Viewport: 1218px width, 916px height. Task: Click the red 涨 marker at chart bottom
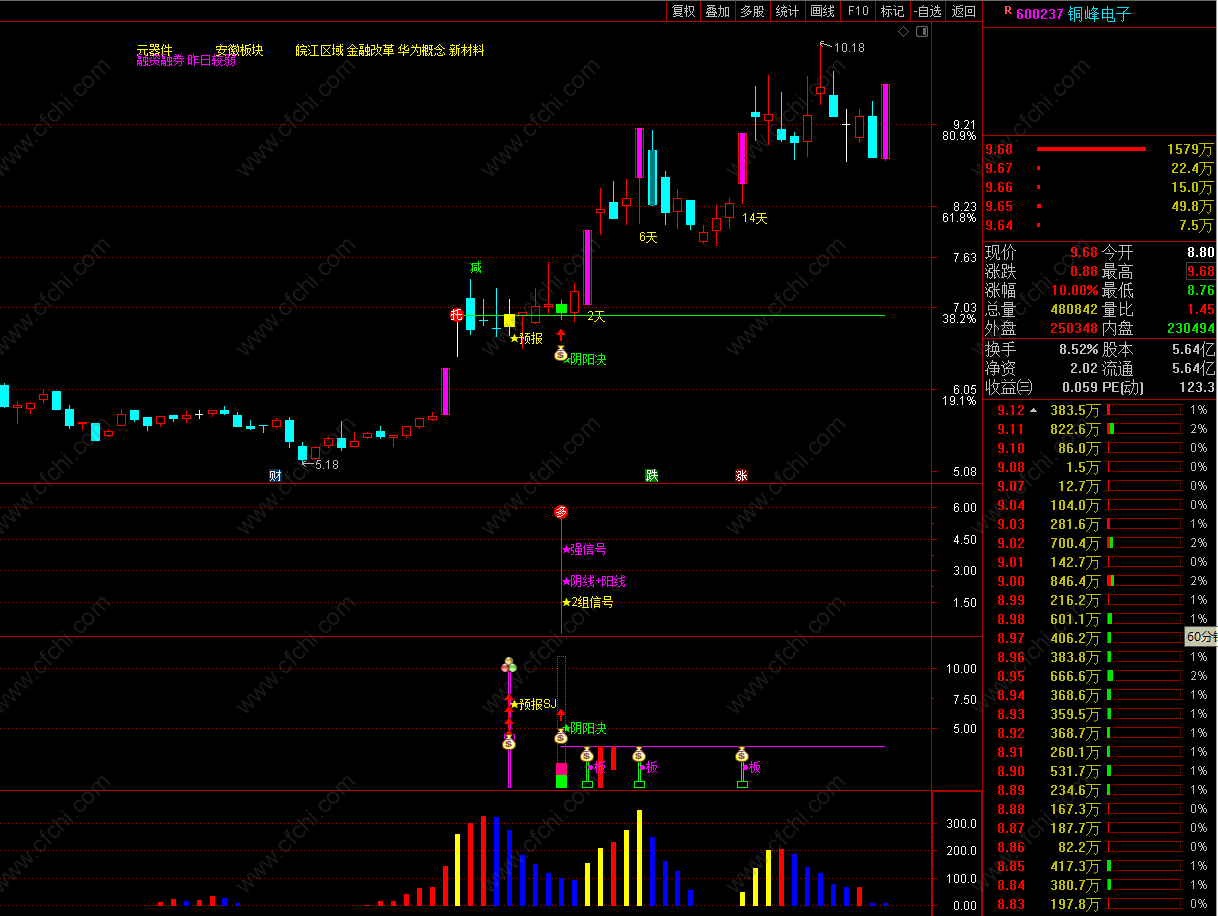741,475
